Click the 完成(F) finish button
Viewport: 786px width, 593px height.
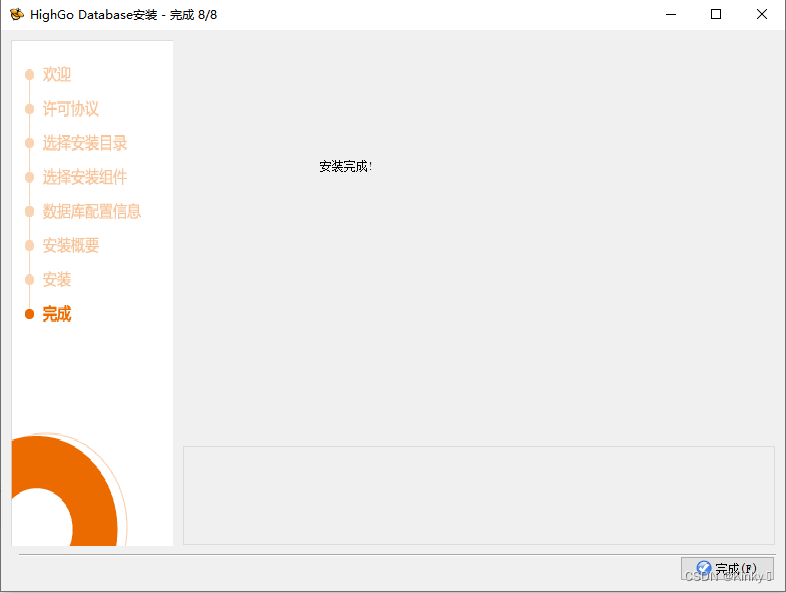pyautogui.click(x=727, y=569)
